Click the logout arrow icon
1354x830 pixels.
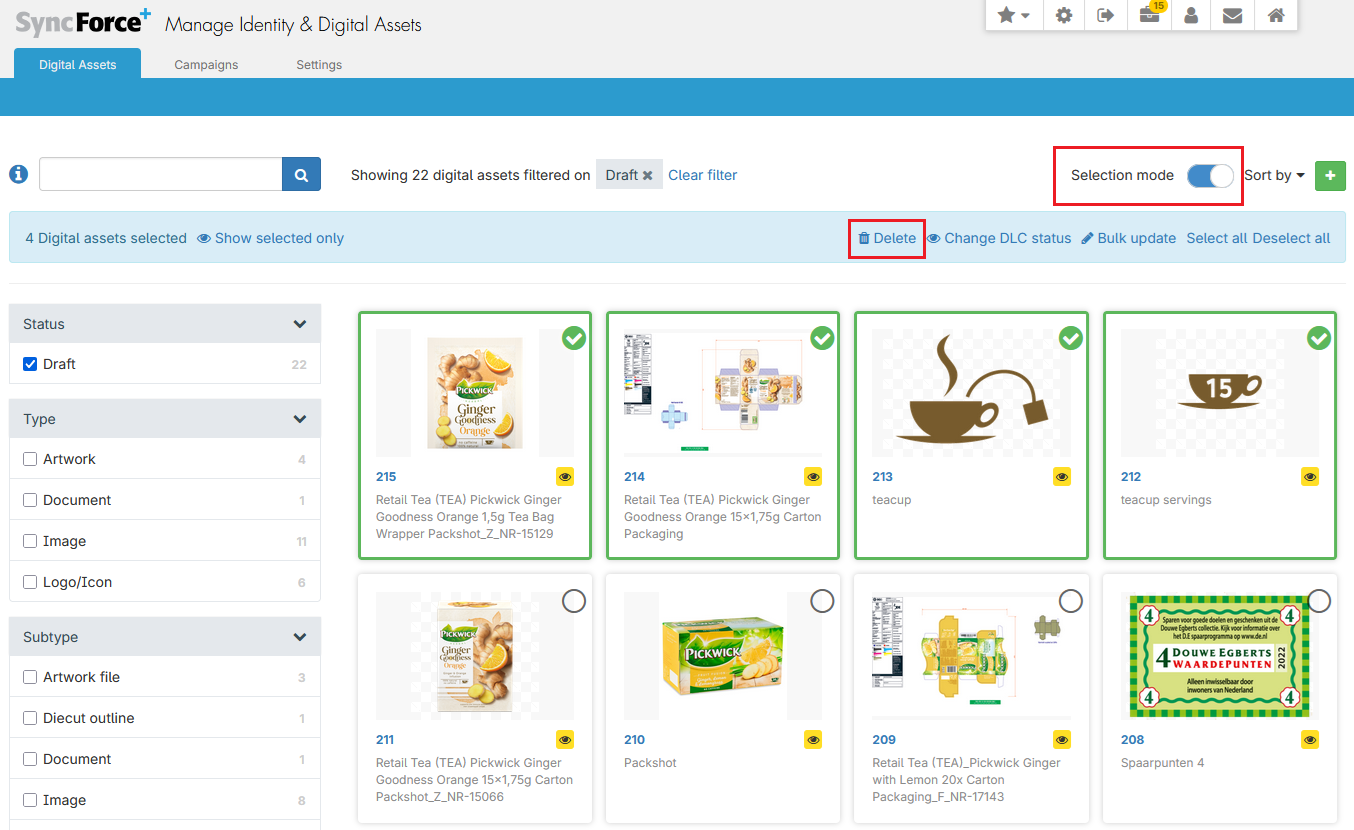click(x=1106, y=15)
